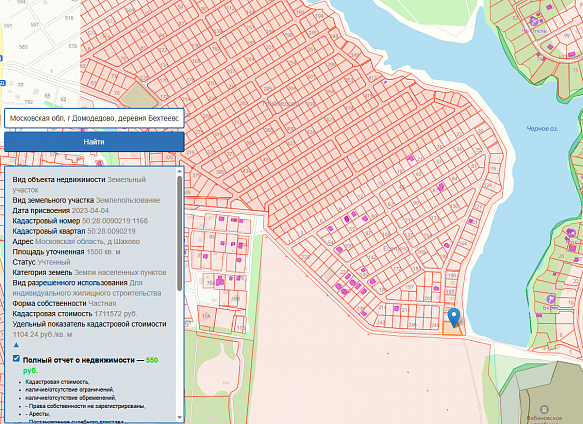Screen dimensions: 583x424
Task: Click the Черное оз. lake label
Action: click(542, 129)
